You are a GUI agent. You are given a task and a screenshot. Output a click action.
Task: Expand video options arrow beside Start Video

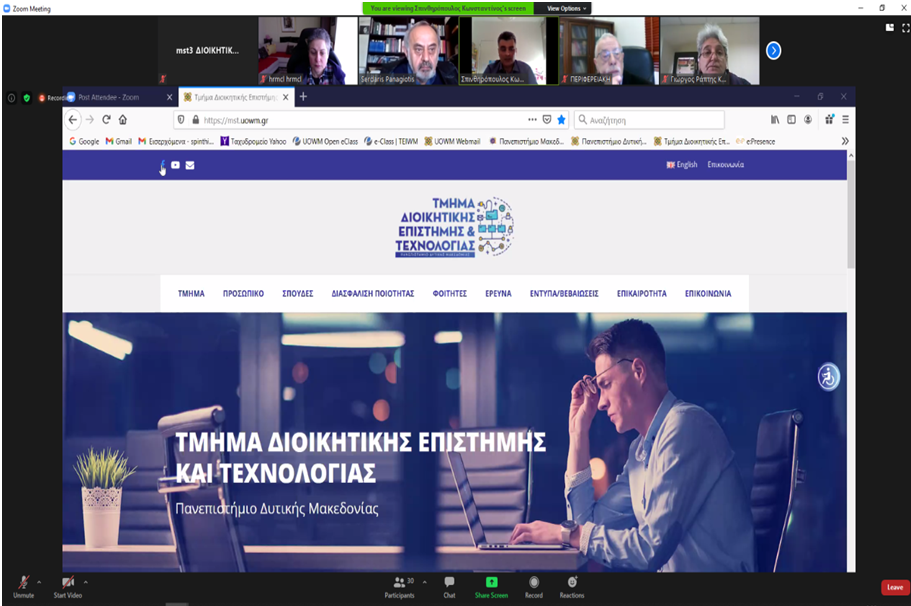(x=85, y=582)
